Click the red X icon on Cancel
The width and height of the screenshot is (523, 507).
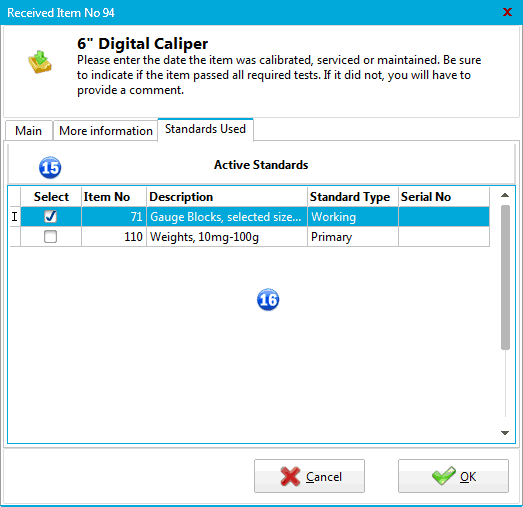(290, 476)
